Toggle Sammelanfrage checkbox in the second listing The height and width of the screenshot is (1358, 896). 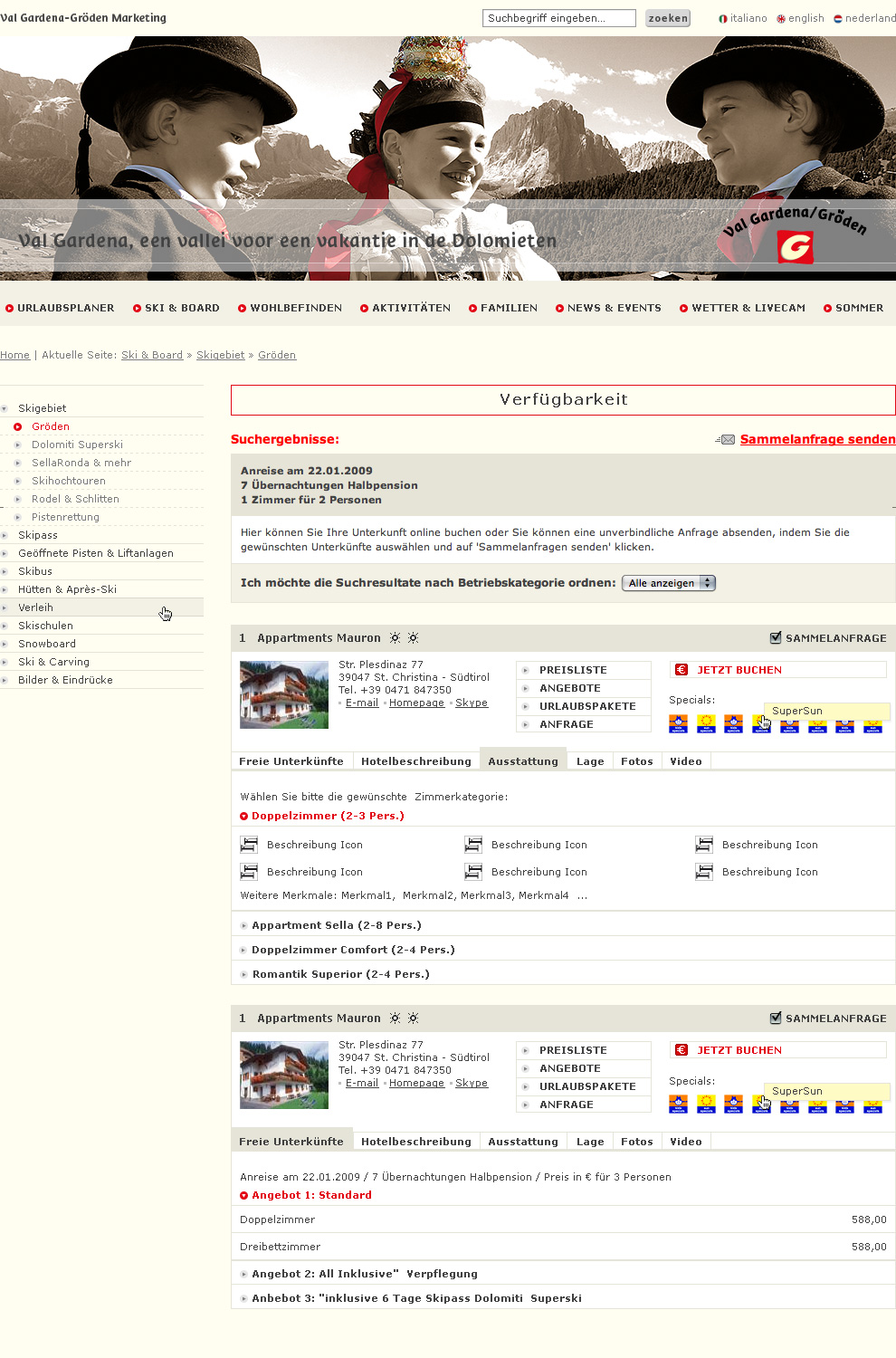tap(776, 1018)
